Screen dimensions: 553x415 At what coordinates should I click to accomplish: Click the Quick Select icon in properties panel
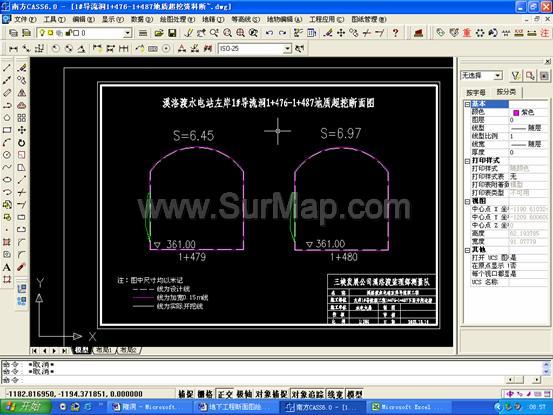point(516,75)
